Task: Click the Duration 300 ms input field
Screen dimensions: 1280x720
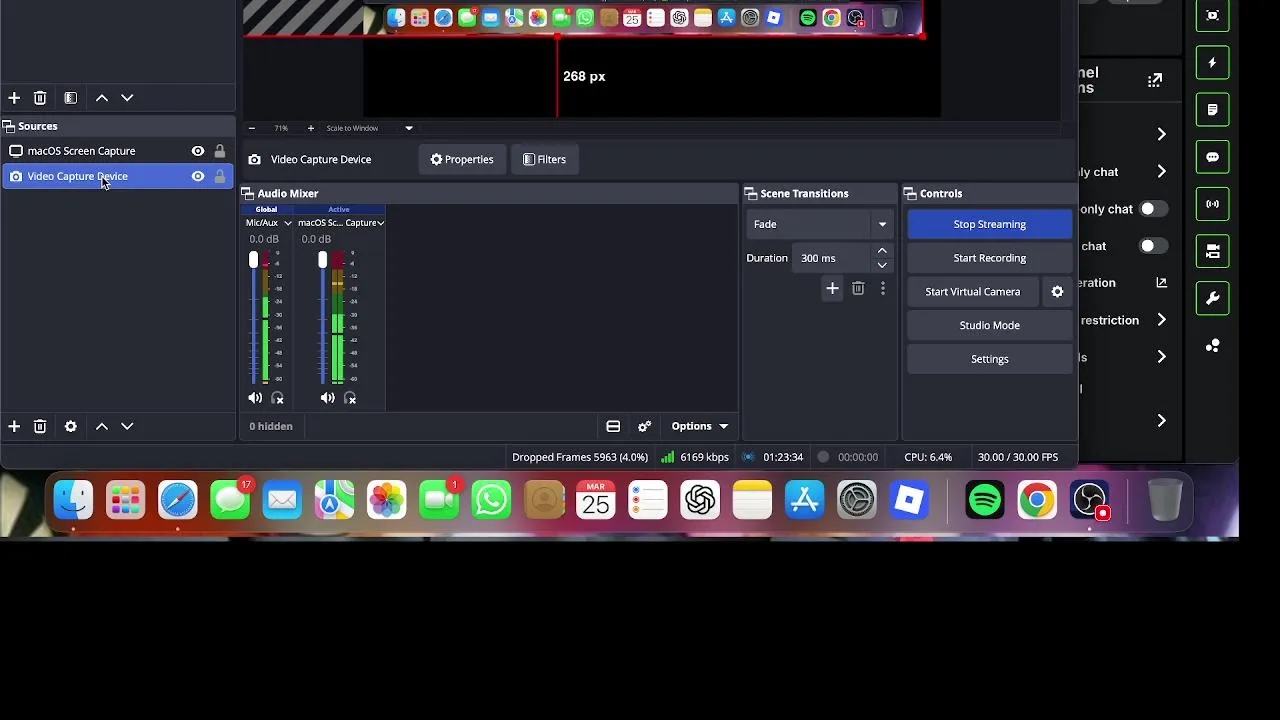Action: coord(834,258)
